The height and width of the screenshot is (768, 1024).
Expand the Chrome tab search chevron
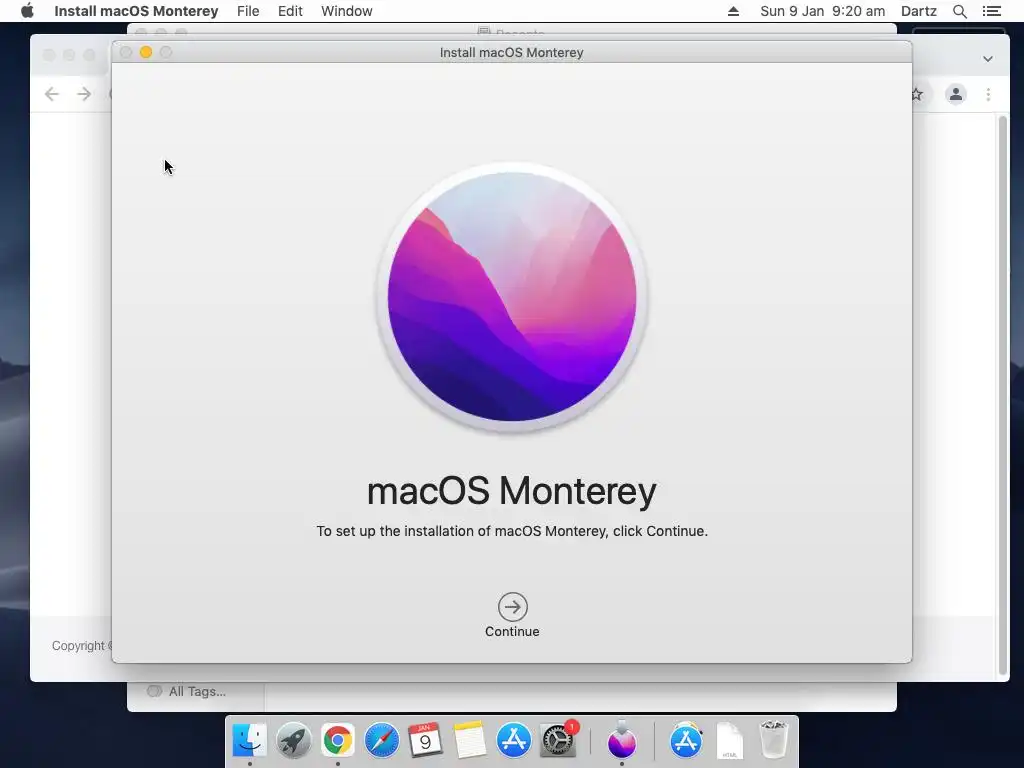[988, 59]
